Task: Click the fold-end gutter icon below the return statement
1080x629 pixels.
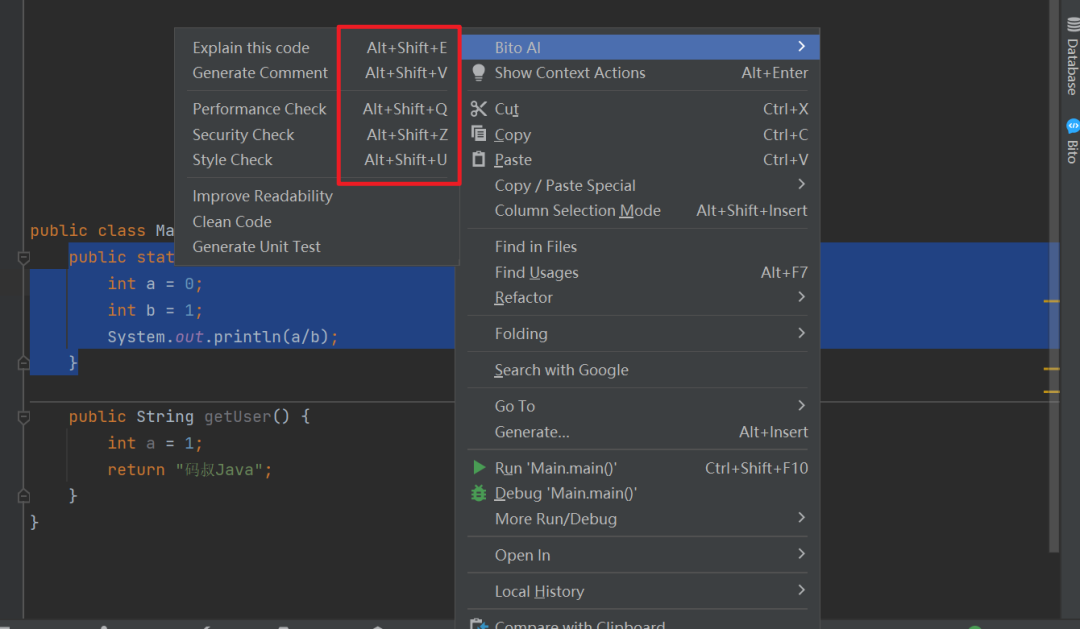Action: pos(23,496)
